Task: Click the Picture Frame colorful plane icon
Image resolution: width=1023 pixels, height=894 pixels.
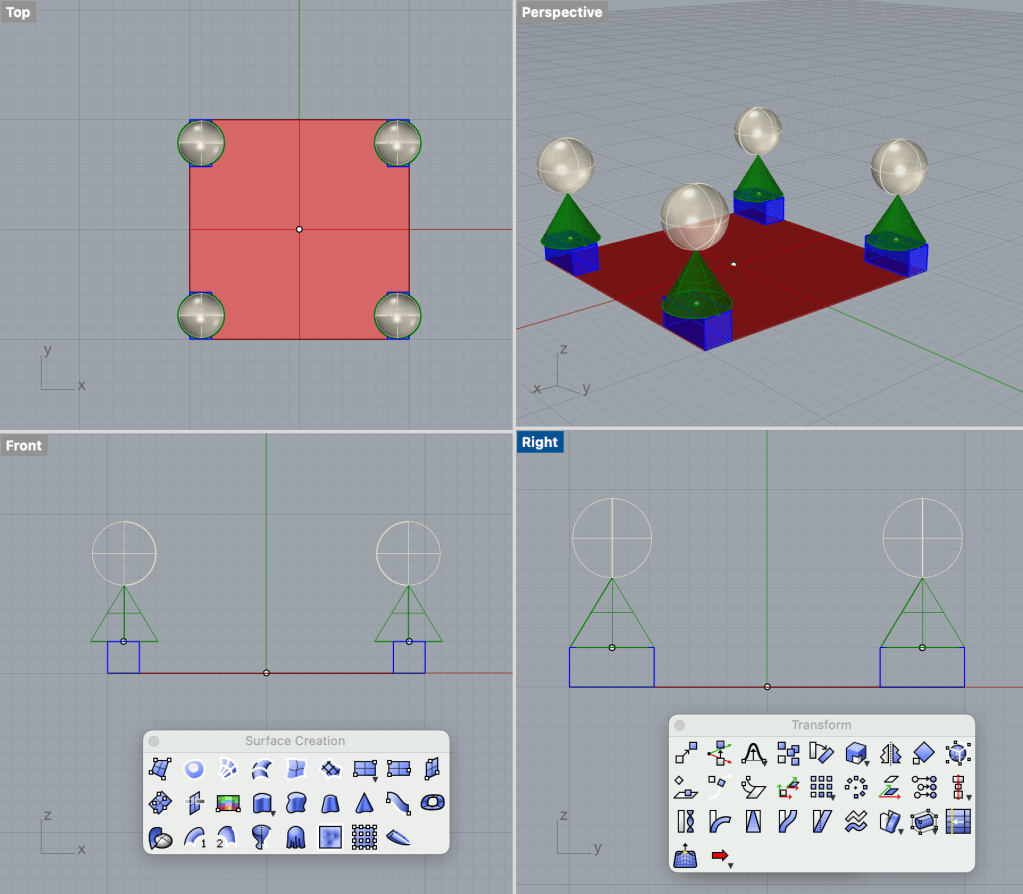Action: click(x=228, y=803)
